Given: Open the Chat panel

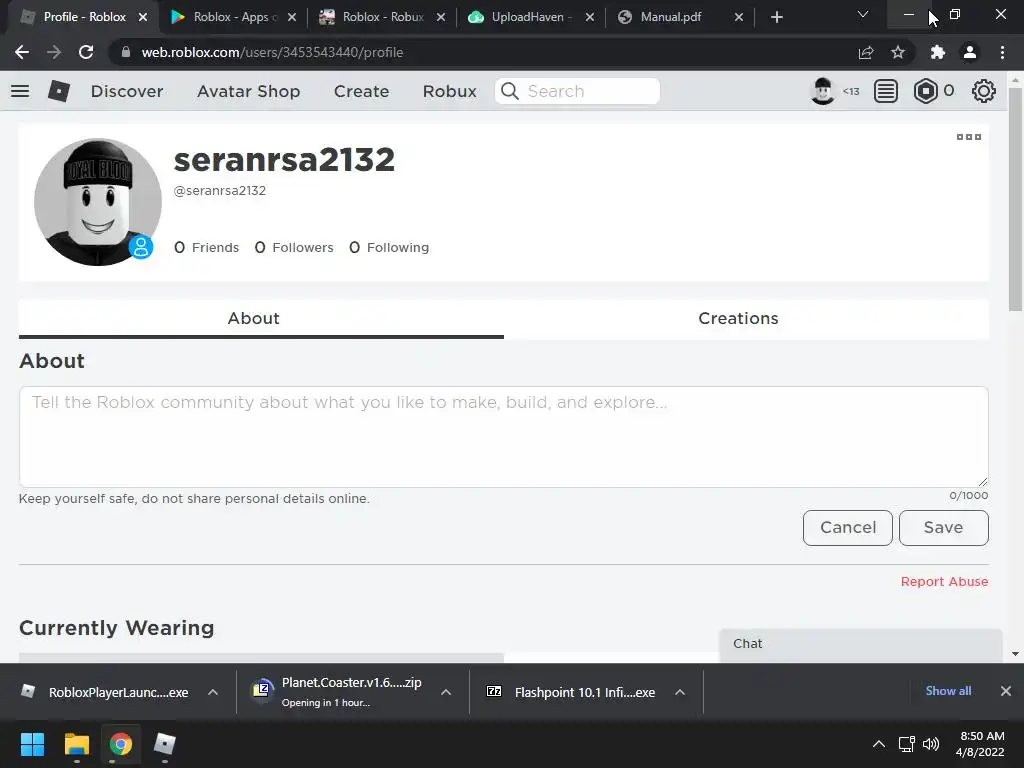Looking at the screenshot, I should coord(861,645).
